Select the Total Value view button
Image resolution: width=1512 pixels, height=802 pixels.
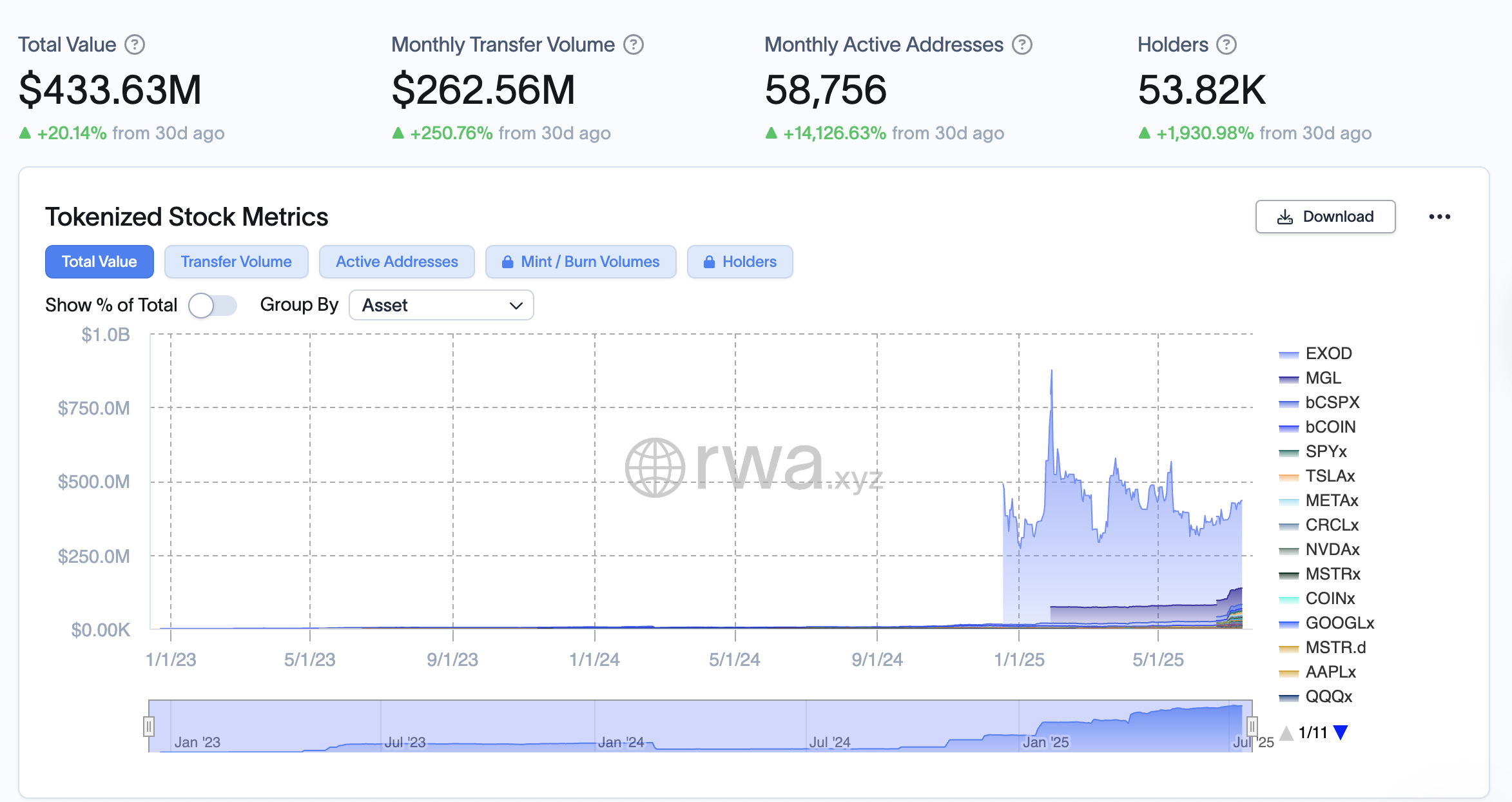tap(99, 262)
